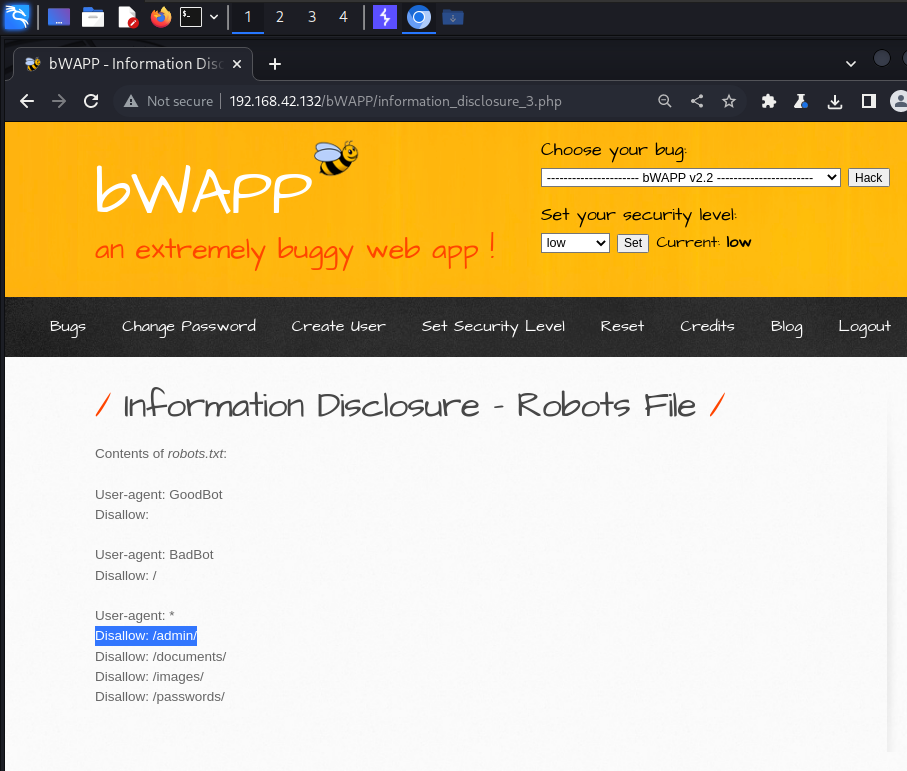Click the browser reload page icon
Viewport: 907px width, 771px height.
pyautogui.click(x=91, y=101)
